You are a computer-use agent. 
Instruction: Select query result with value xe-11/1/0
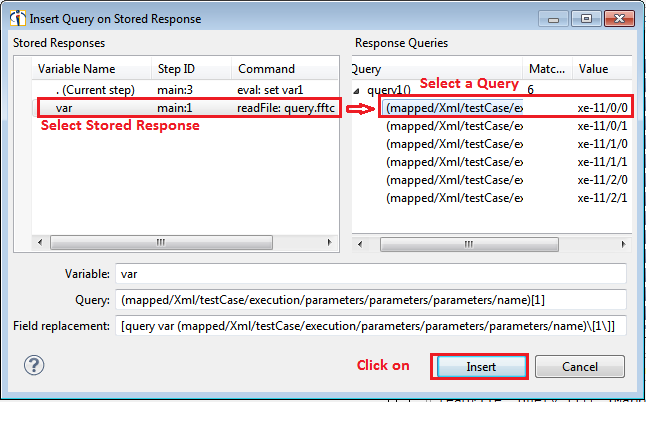pos(455,143)
